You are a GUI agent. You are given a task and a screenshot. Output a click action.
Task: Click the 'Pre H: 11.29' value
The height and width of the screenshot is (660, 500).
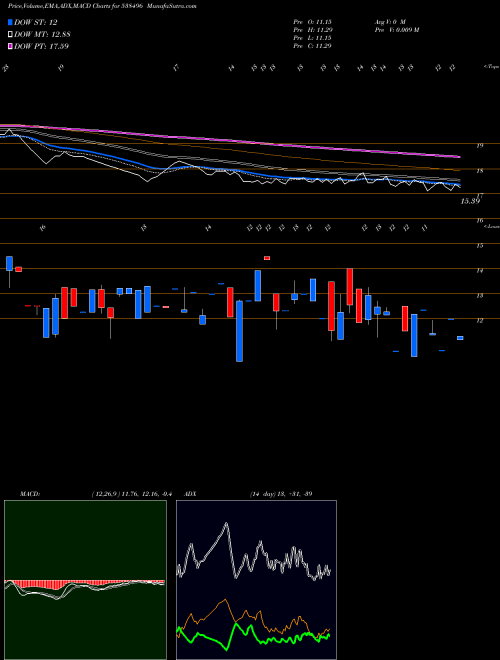[312, 30]
